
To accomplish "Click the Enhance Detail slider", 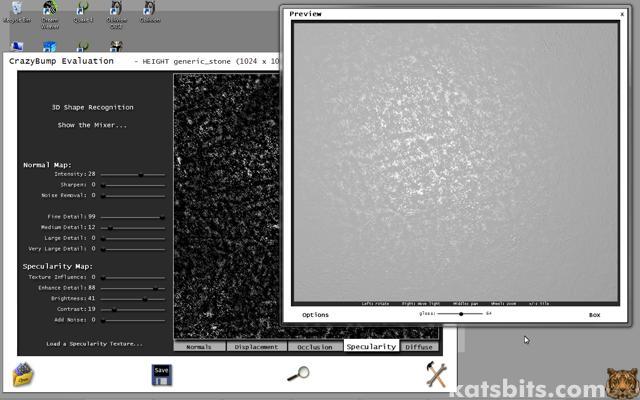I will click(x=133, y=288).
